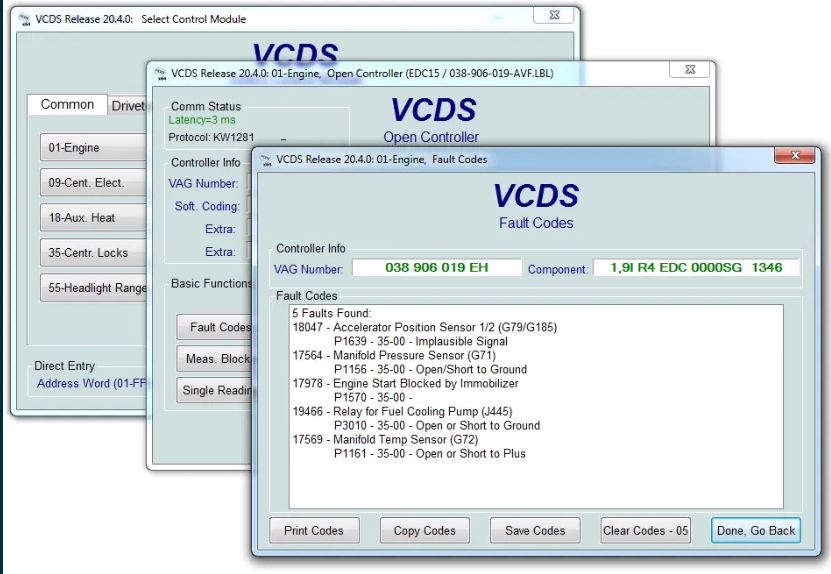Click the Print Codes button

click(x=314, y=531)
